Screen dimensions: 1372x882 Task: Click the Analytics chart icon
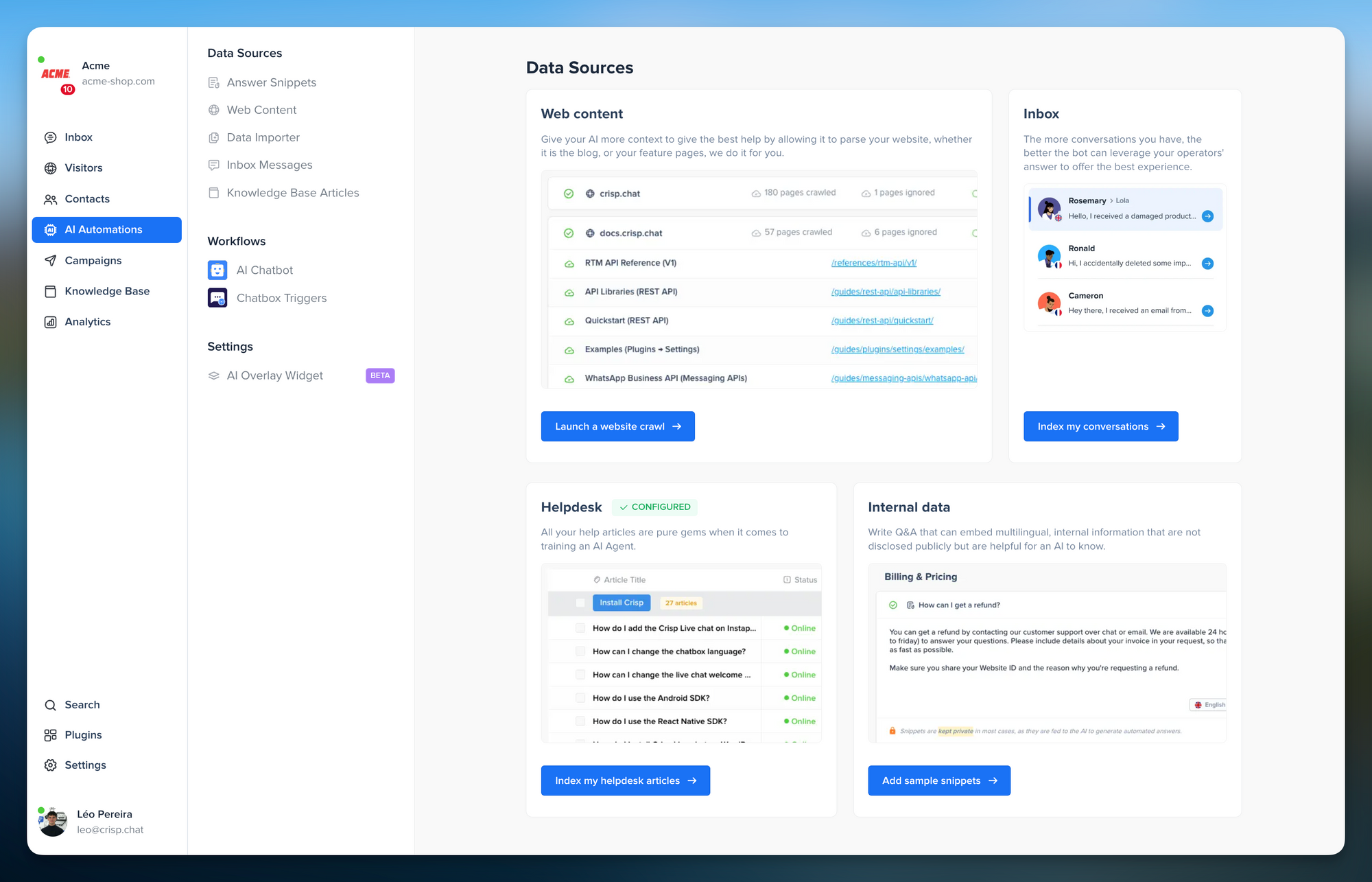click(50, 322)
